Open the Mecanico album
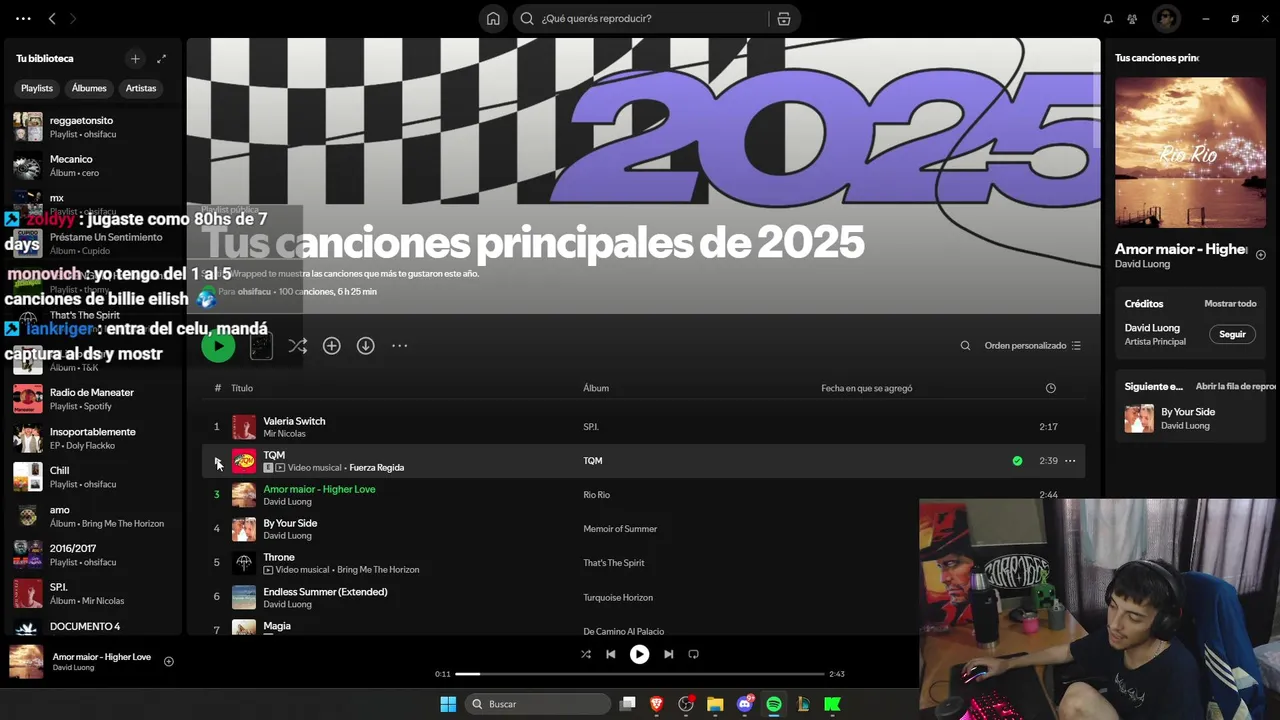Image resolution: width=1280 pixels, height=720 pixels. pyautogui.click(x=95, y=166)
